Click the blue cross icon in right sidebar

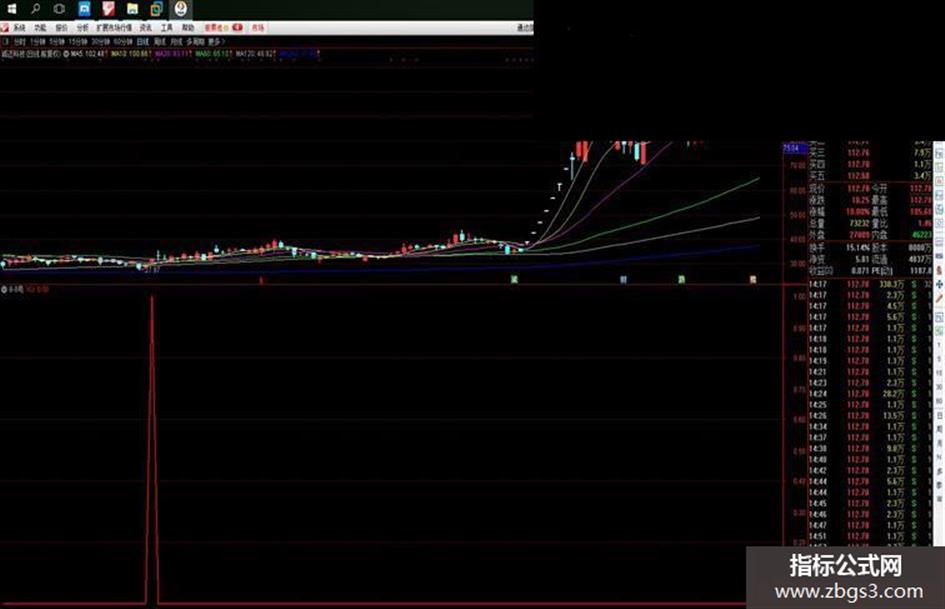point(939,285)
